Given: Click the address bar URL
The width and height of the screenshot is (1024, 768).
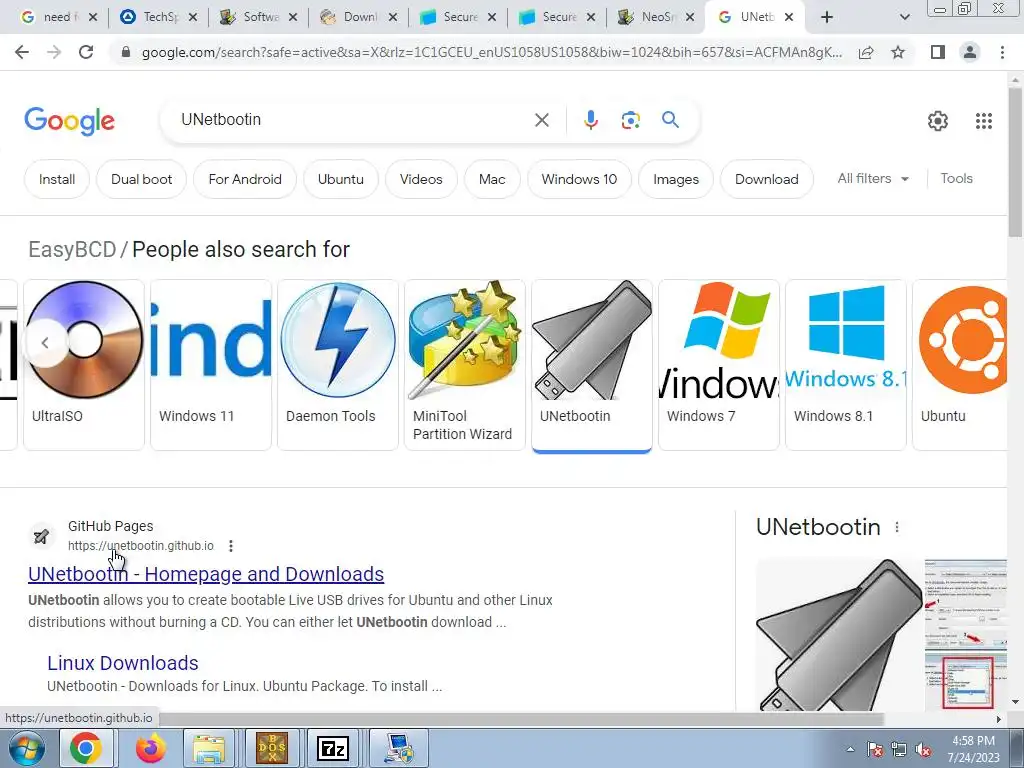Looking at the screenshot, I should [491, 52].
